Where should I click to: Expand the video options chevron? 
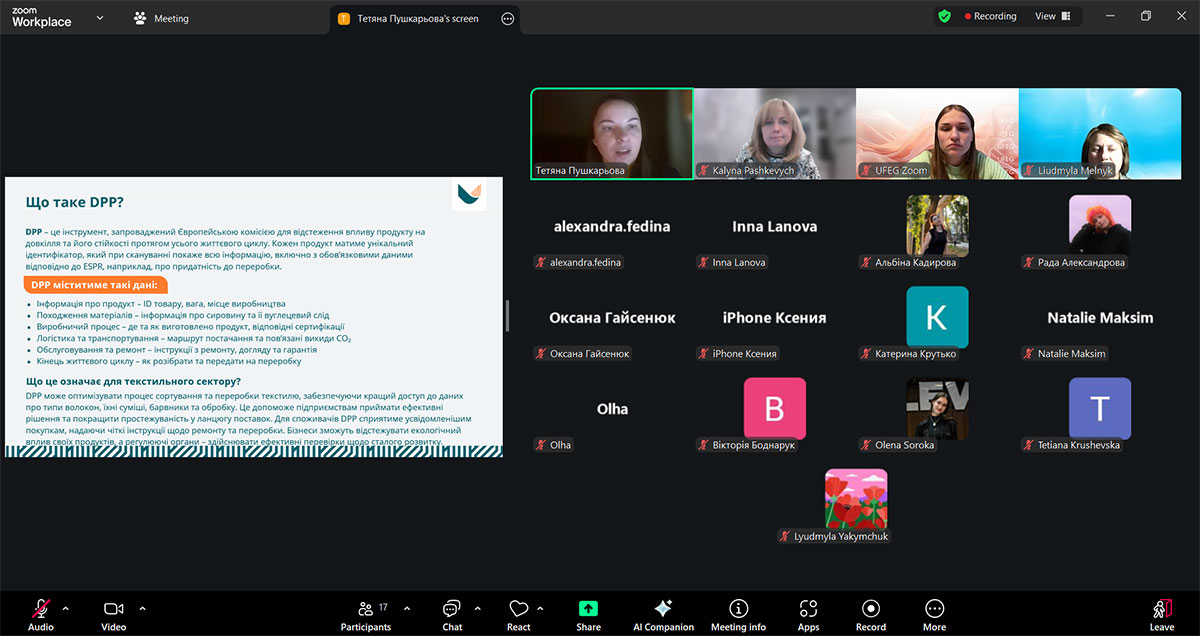pyautogui.click(x=142, y=608)
